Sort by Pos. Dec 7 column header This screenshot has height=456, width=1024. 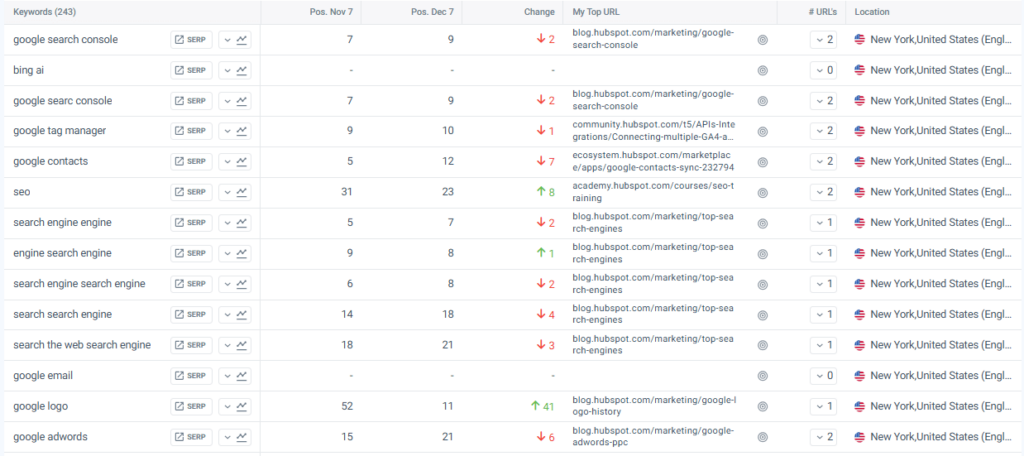click(431, 12)
